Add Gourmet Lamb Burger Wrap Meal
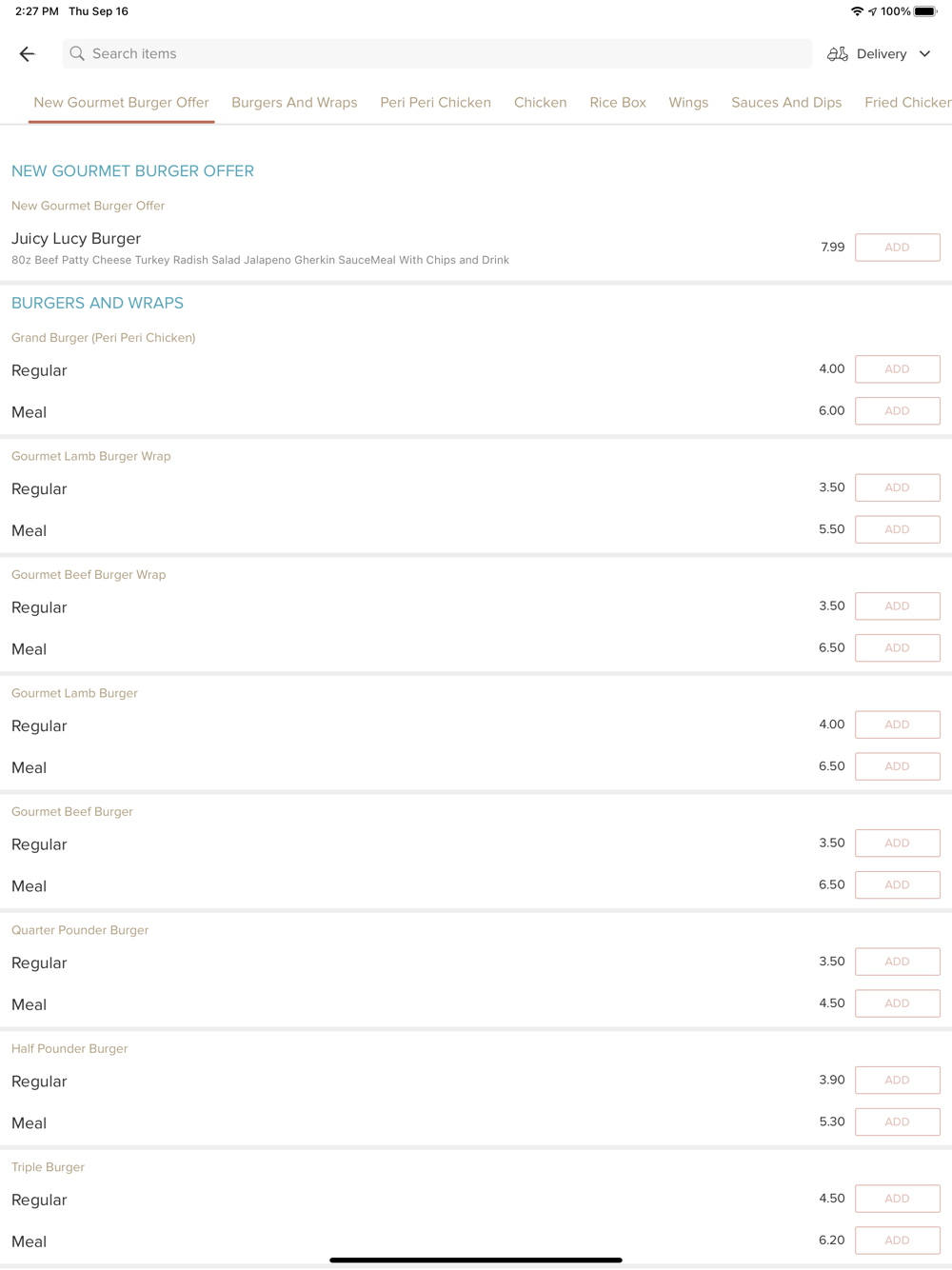952x1270 pixels. coord(898,529)
